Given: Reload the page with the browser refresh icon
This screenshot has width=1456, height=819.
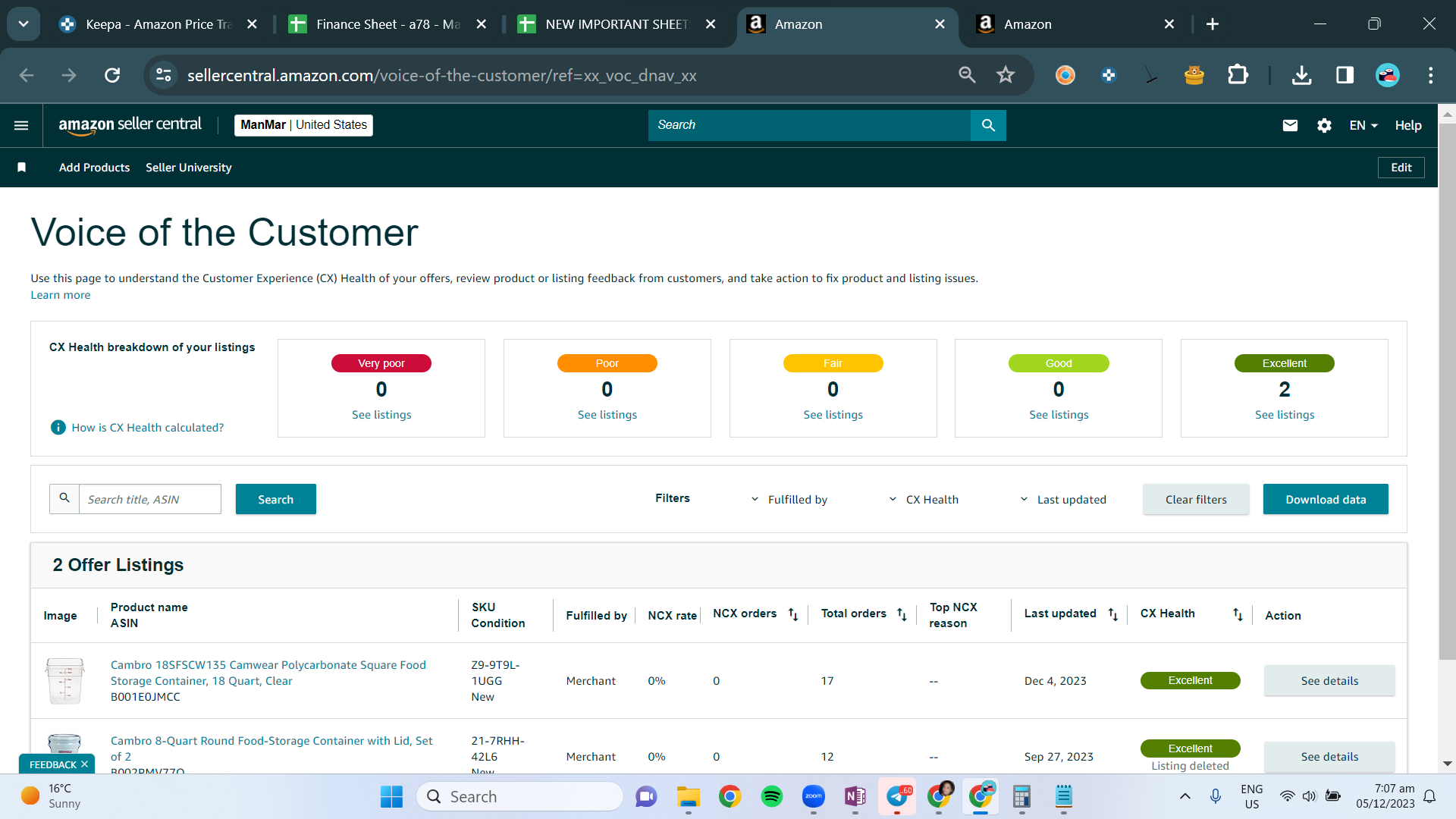Looking at the screenshot, I should [x=112, y=75].
